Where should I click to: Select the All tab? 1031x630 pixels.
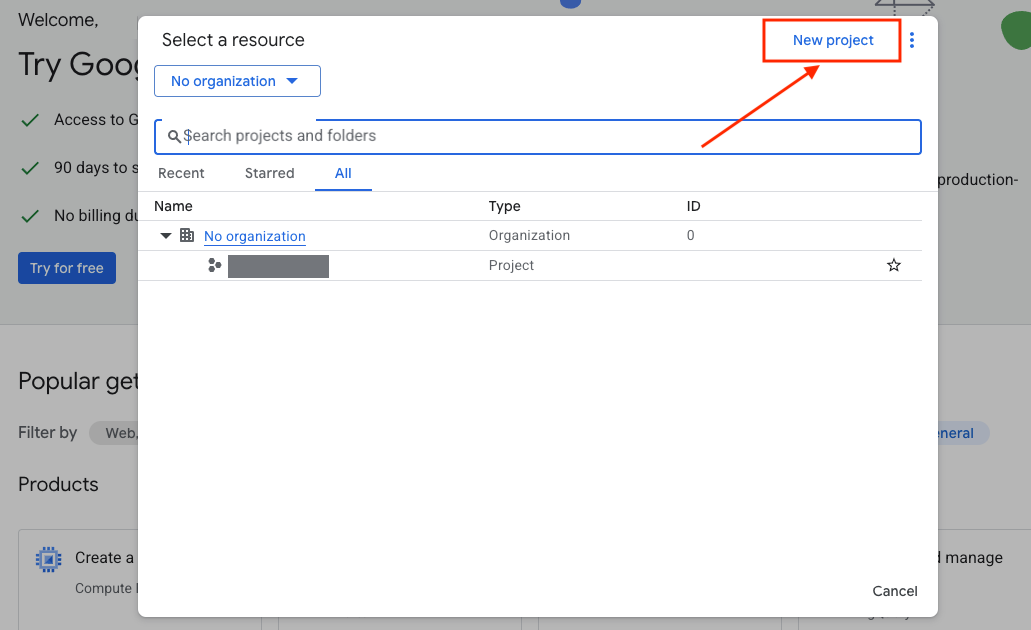[x=343, y=173]
